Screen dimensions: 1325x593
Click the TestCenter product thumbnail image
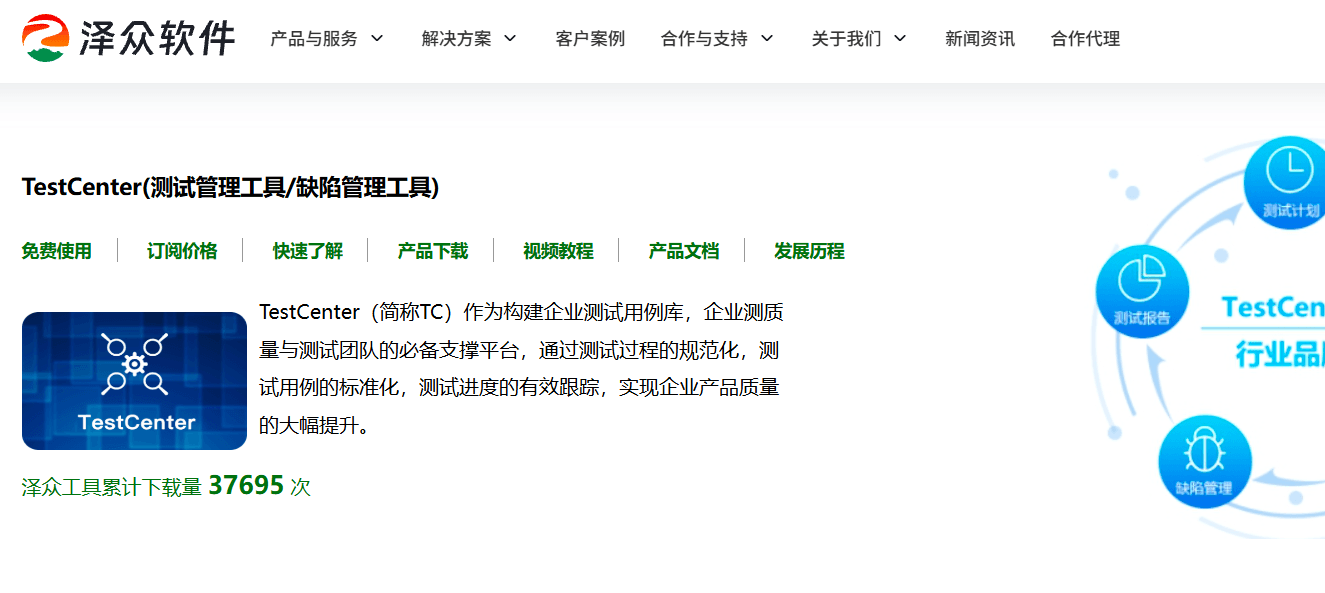point(134,381)
